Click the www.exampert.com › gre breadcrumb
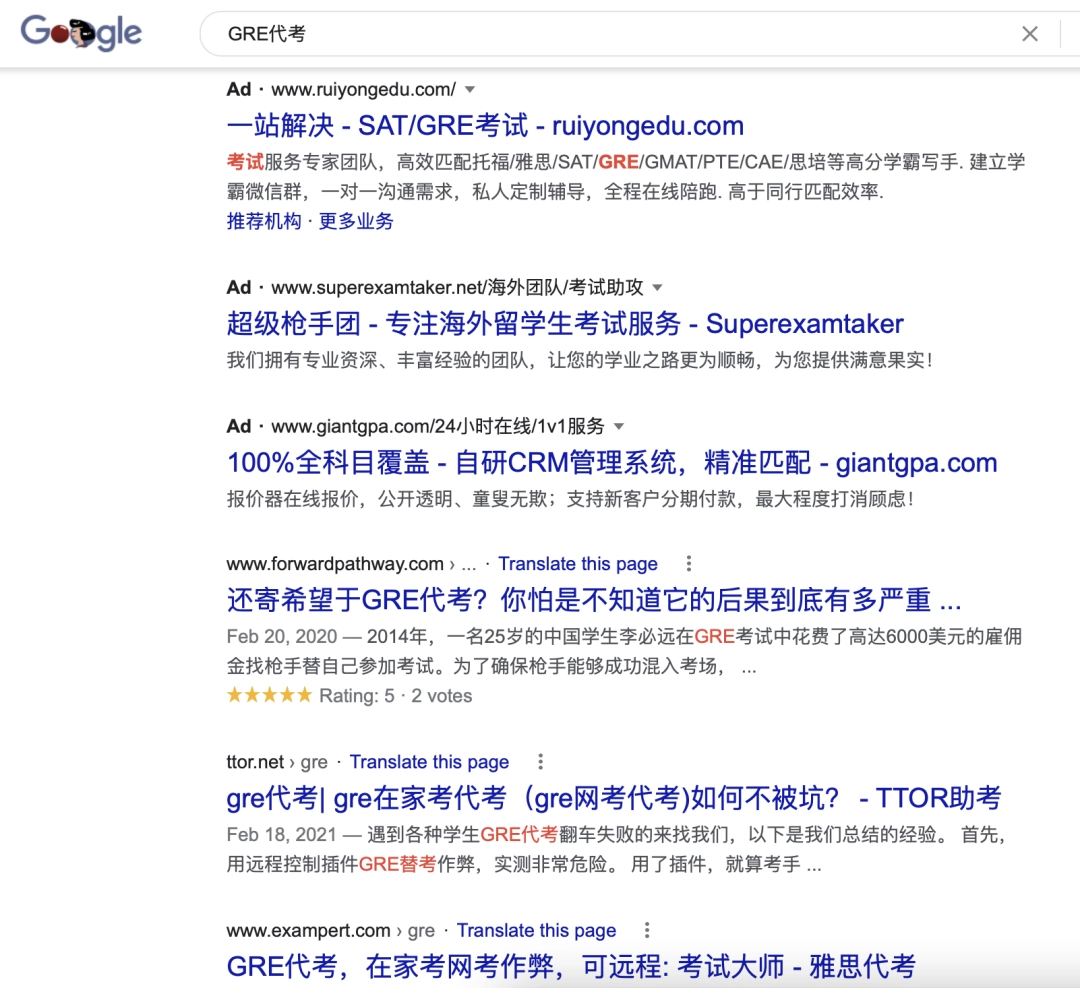This screenshot has width=1080, height=988. pyautogui.click(x=331, y=931)
